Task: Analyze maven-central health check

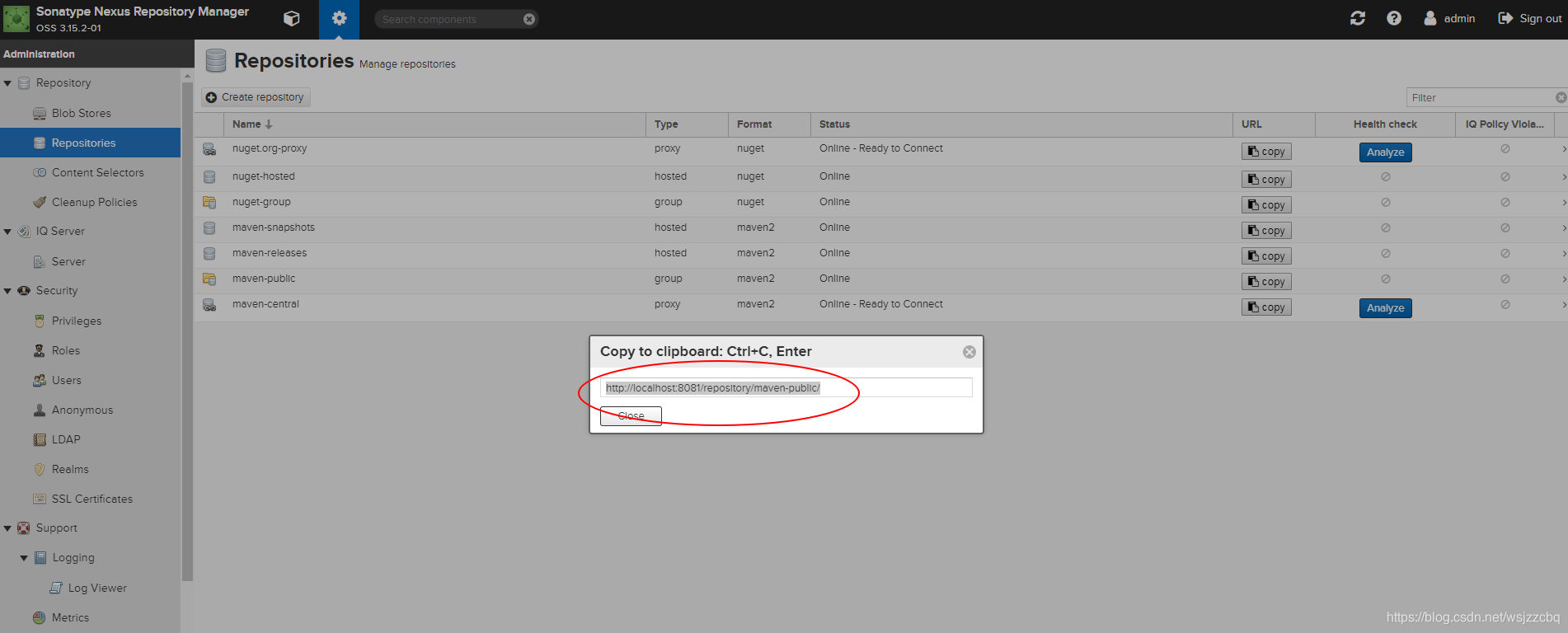Action: pos(1385,308)
